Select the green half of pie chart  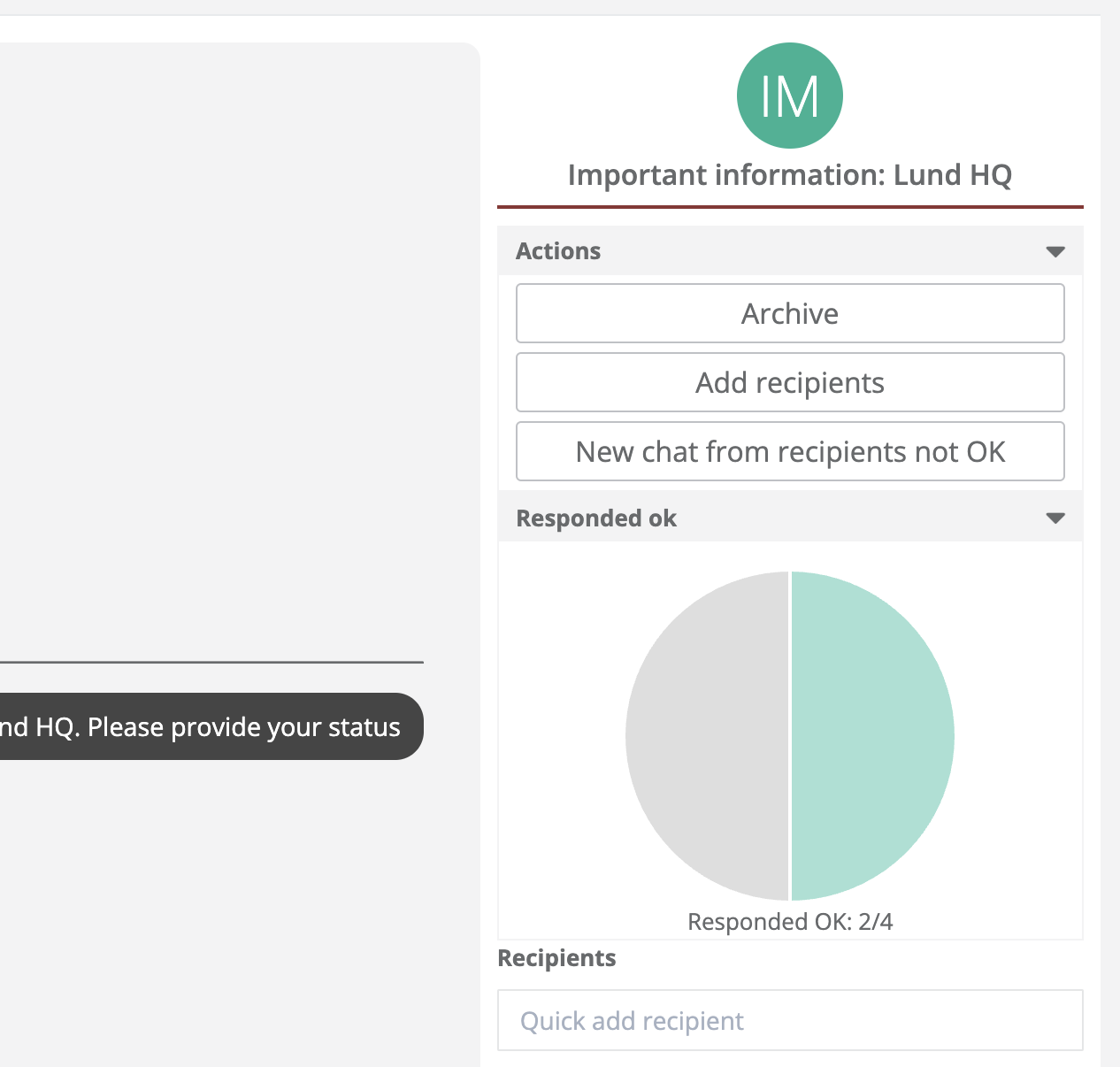[x=871, y=735]
